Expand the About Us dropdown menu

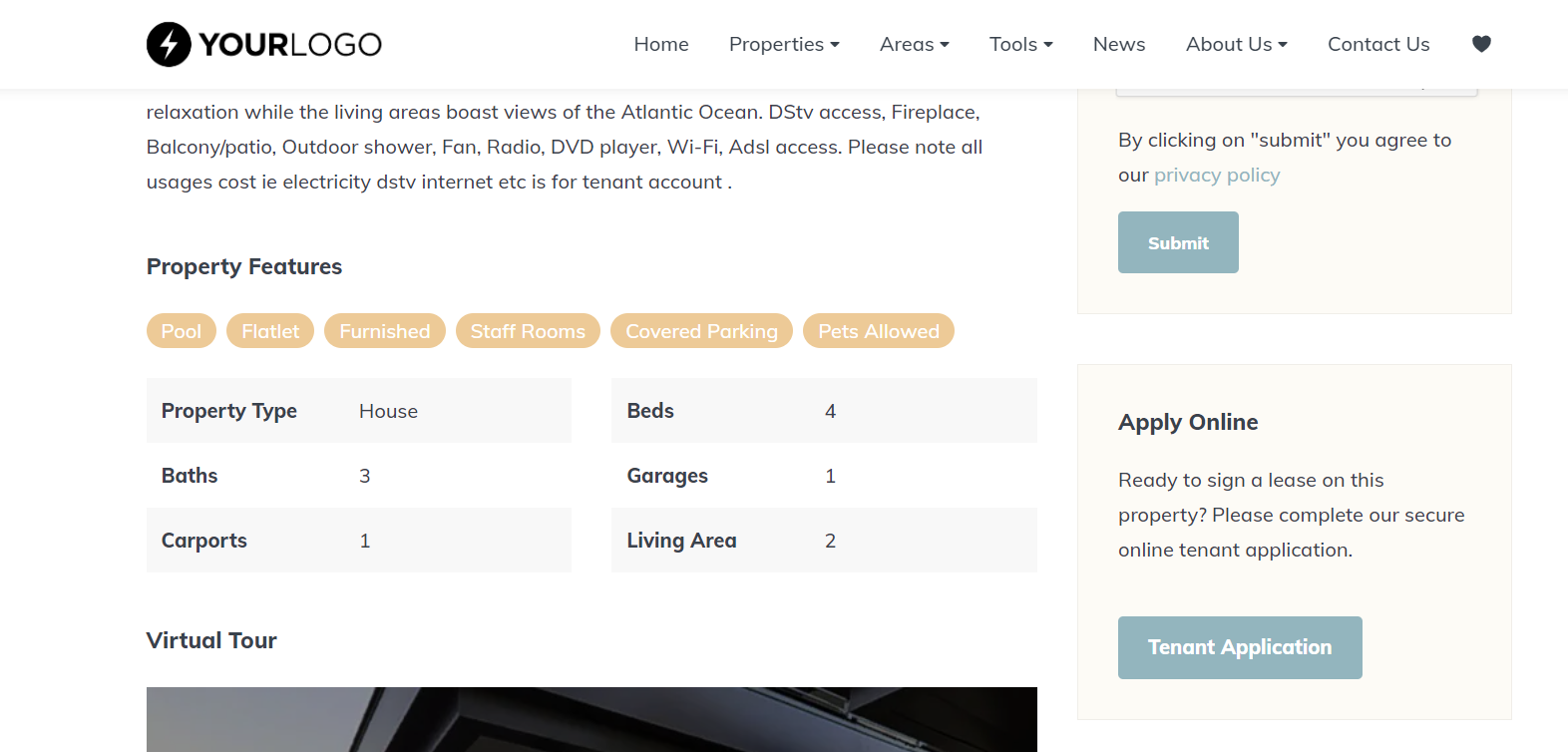coord(1236,44)
